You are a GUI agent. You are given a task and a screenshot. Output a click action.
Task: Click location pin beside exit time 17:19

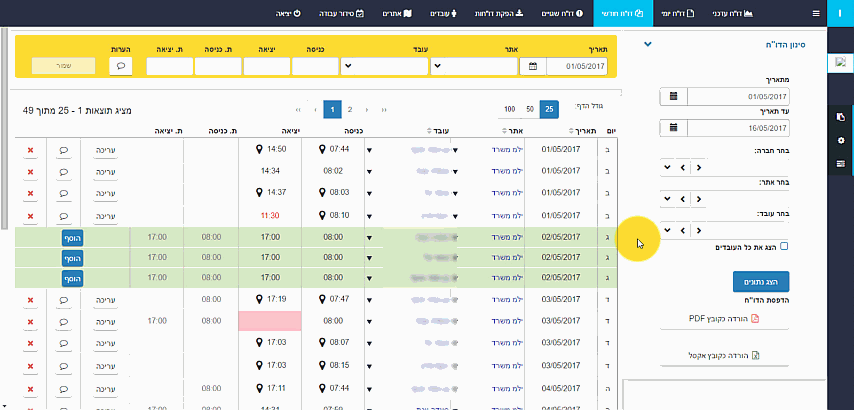point(259,299)
